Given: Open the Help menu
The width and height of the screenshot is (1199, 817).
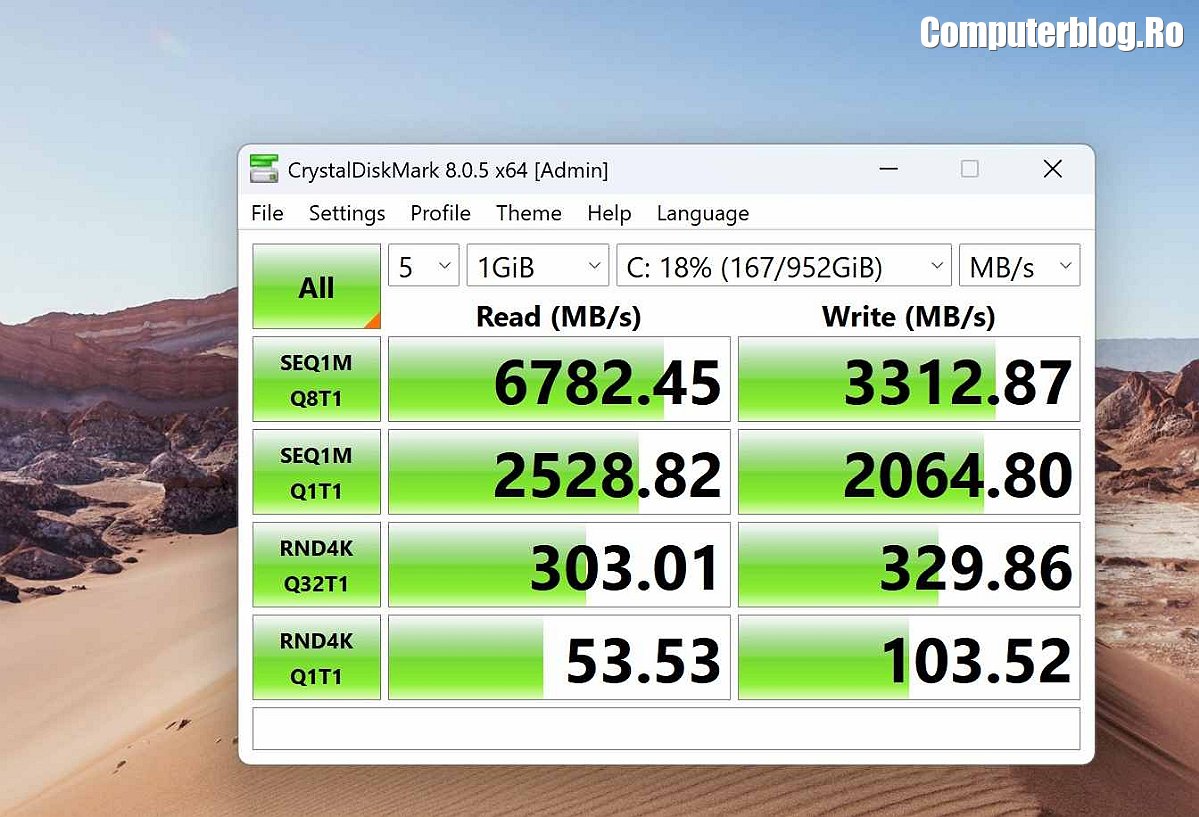Looking at the screenshot, I should [x=609, y=213].
